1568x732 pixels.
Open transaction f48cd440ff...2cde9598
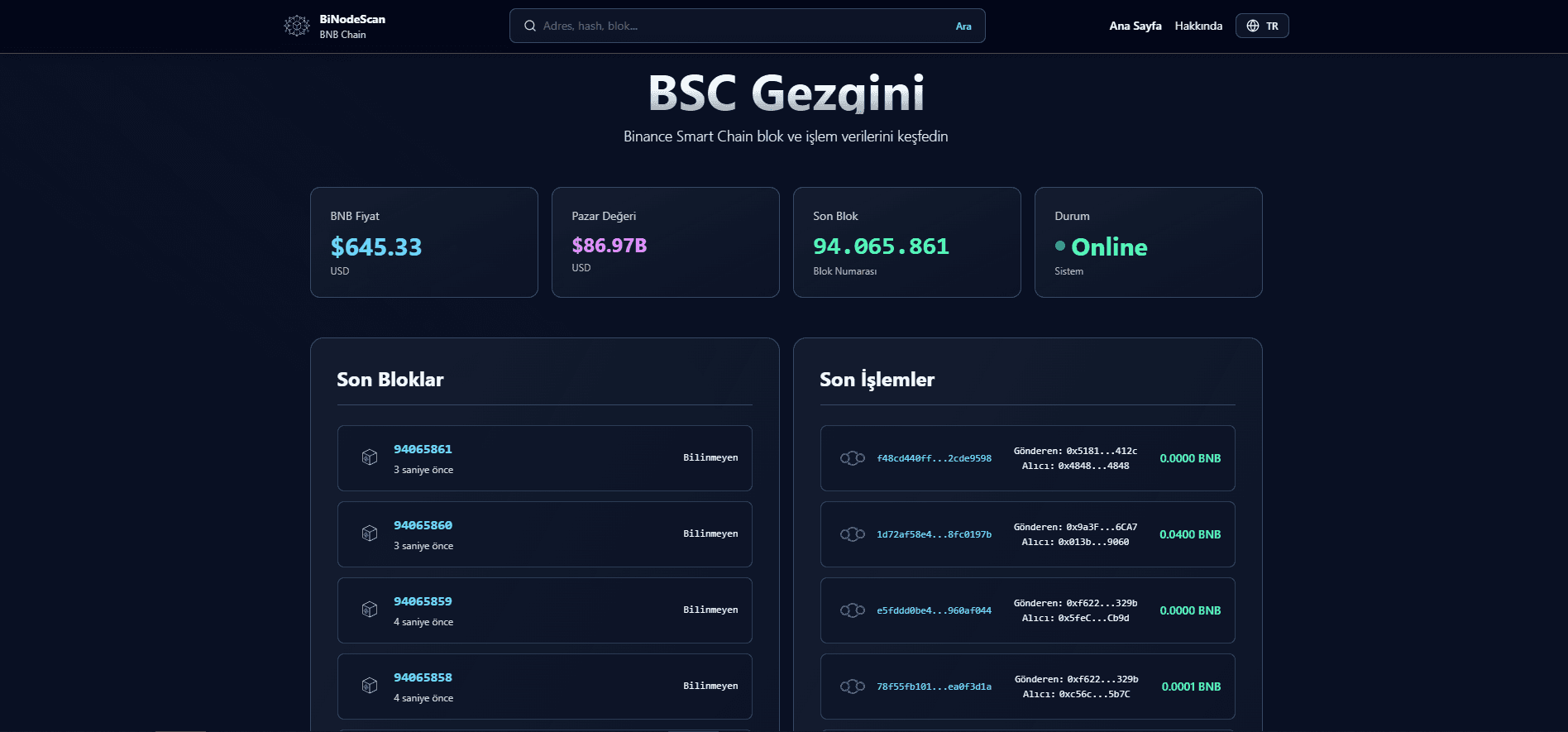(x=934, y=458)
